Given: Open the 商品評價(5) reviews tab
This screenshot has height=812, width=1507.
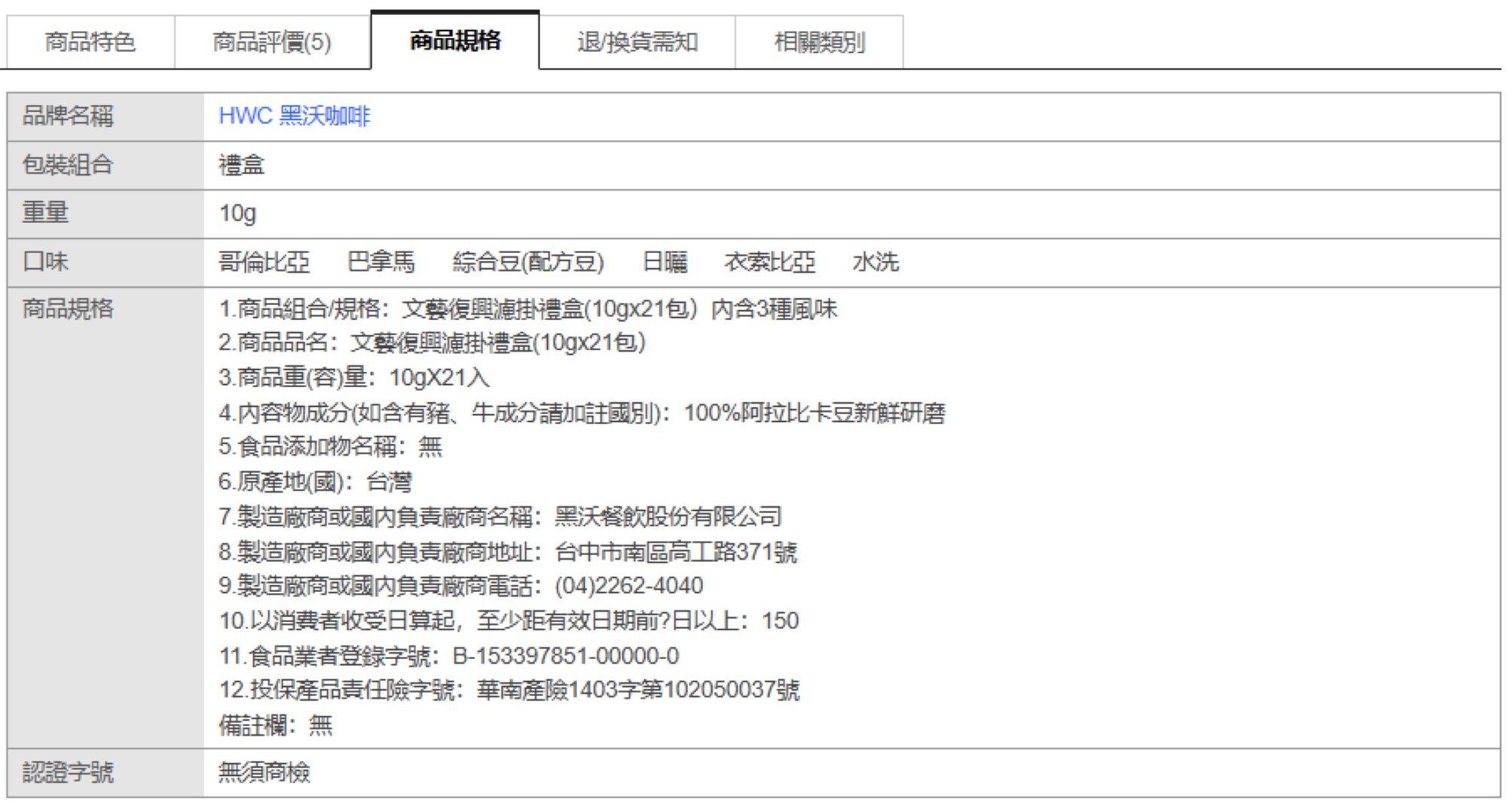Looking at the screenshot, I should (x=272, y=42).
